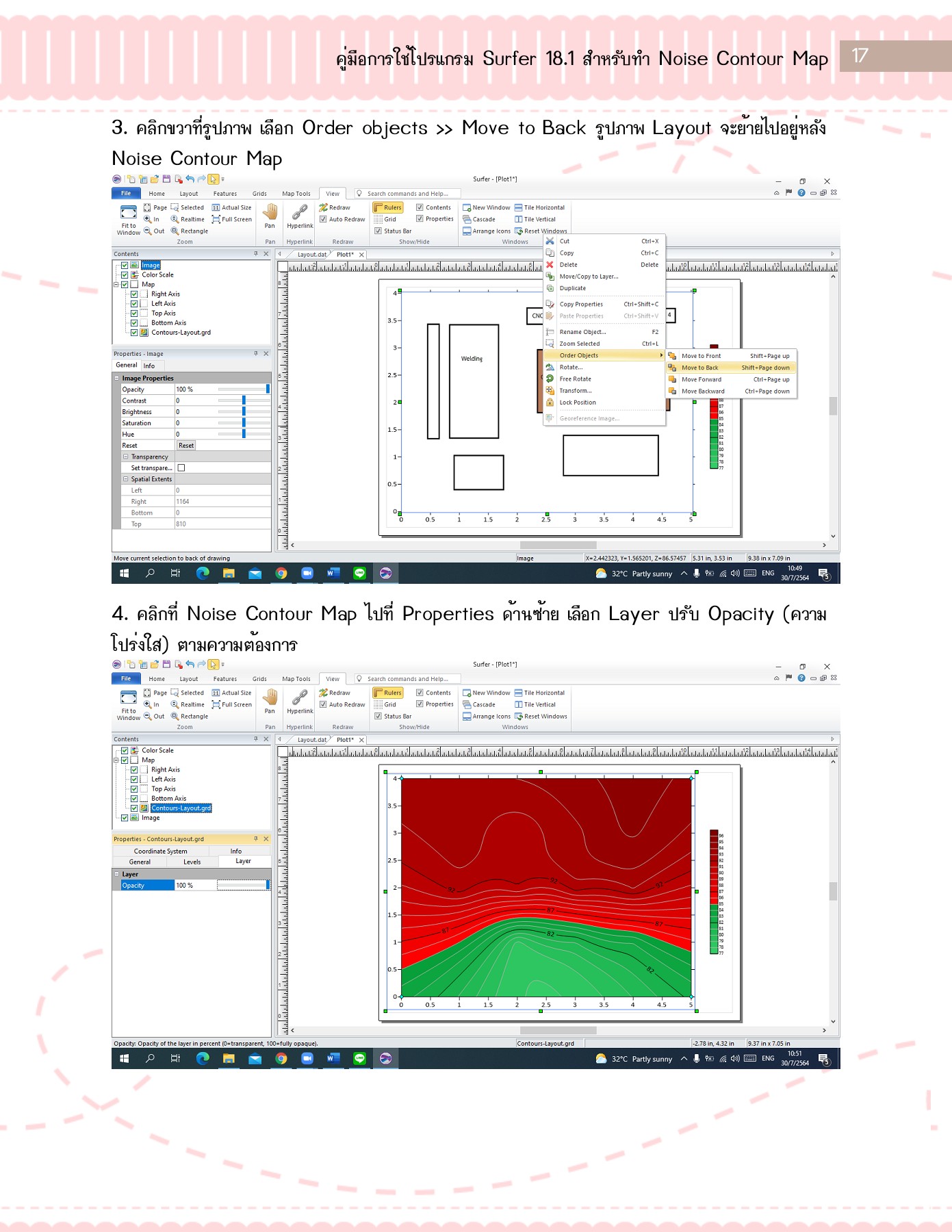Uncheck the highlighted Contours-Layout.grd layer checkbox
952x1232 pixels.
(134, 808)
